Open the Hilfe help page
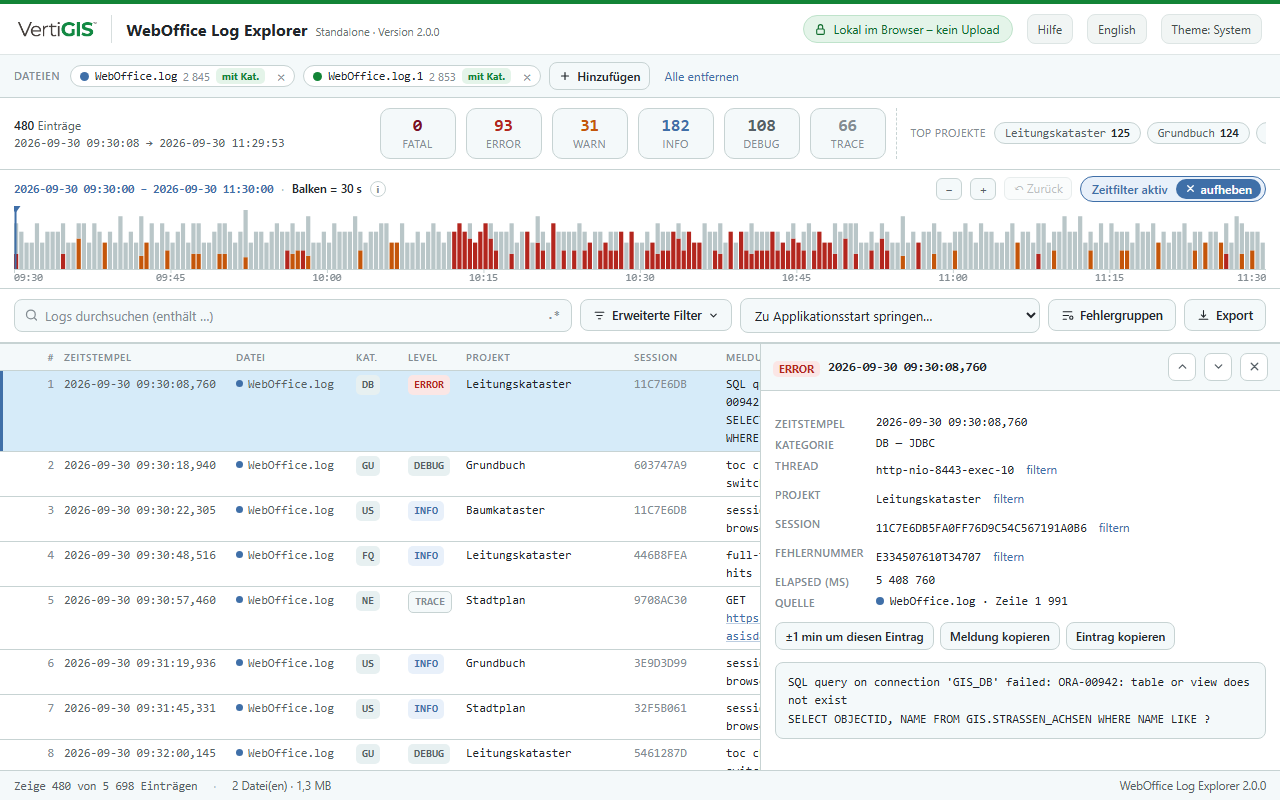 [1050, 30]
